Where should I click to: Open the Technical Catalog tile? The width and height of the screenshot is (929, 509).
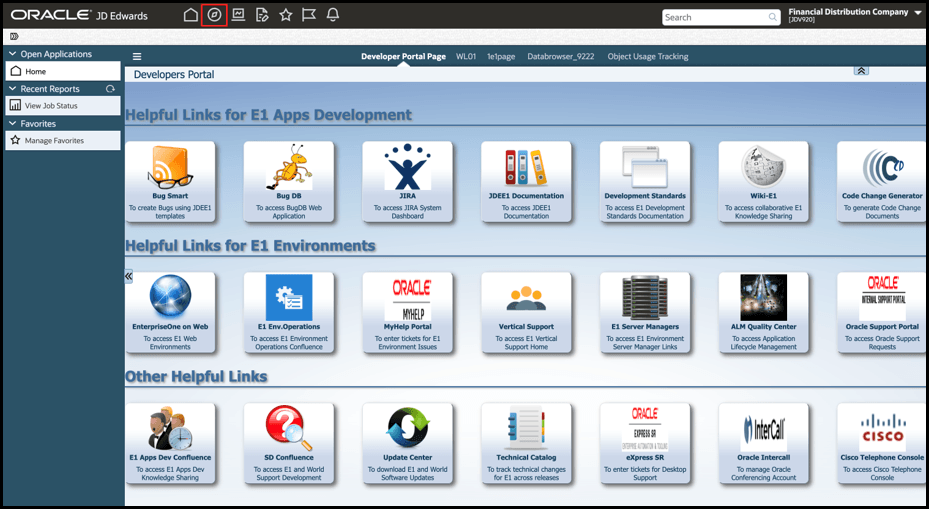click(x=526, y=444)
